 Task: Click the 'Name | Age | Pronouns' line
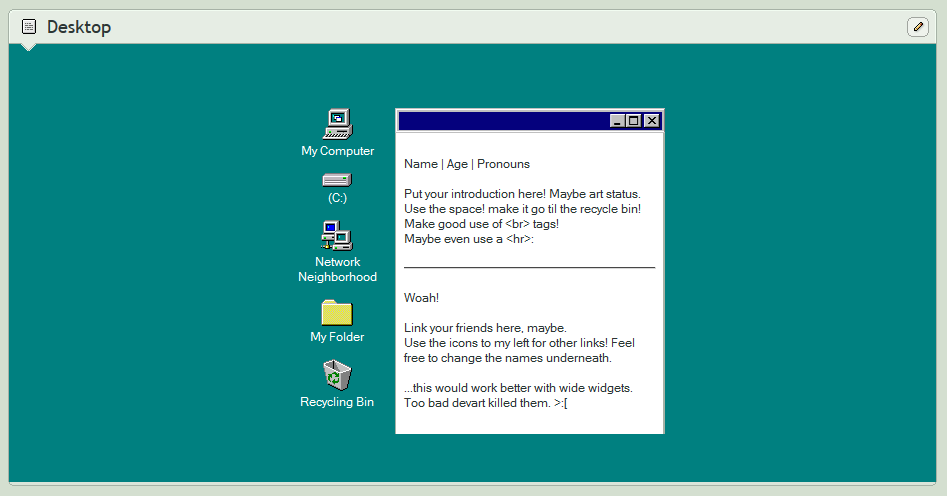coord(467,164)
